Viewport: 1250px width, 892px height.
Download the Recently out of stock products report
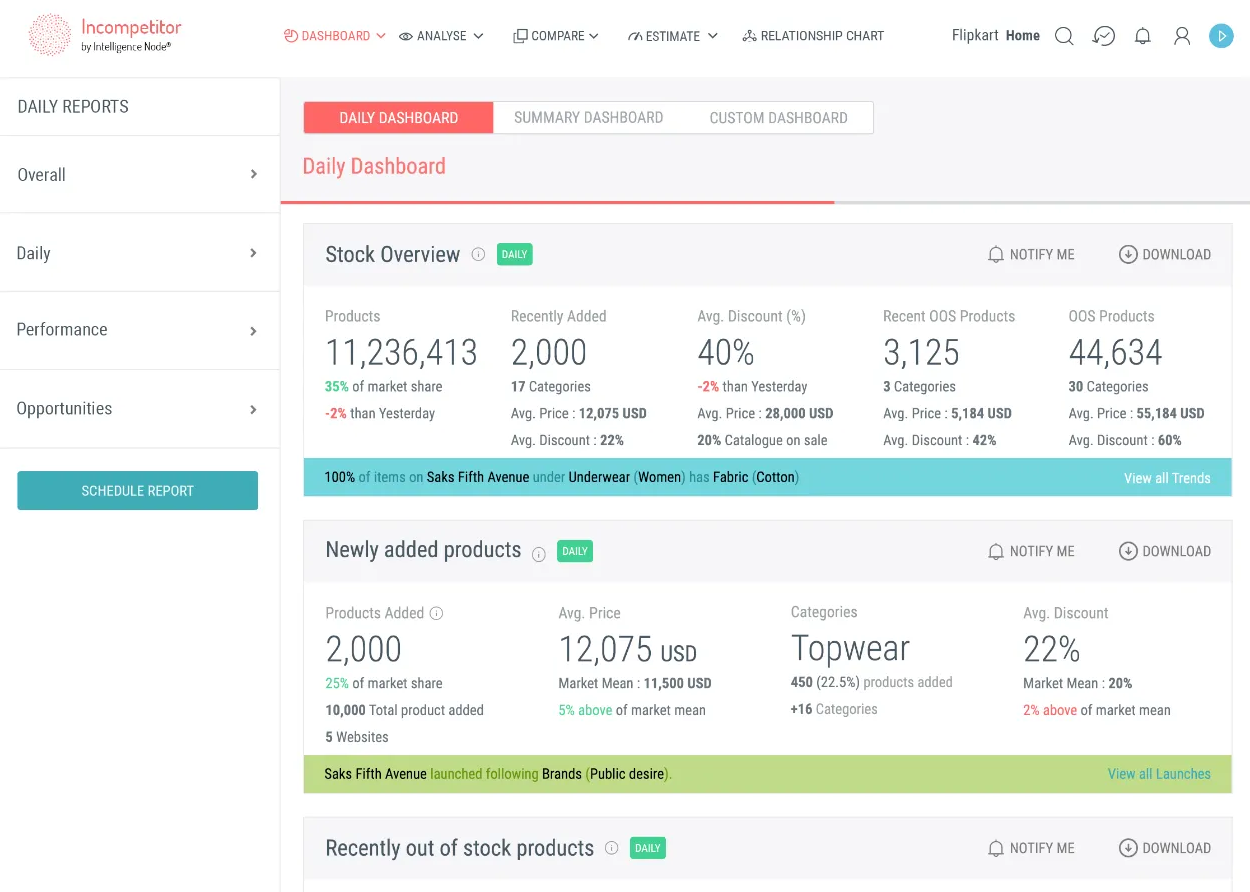(x=1164, y=847)
